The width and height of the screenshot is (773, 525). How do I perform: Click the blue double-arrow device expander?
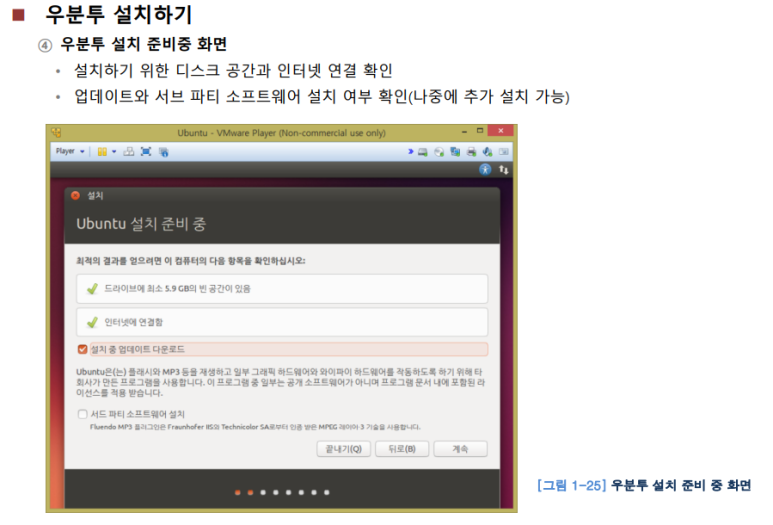(x=410, y=151)
